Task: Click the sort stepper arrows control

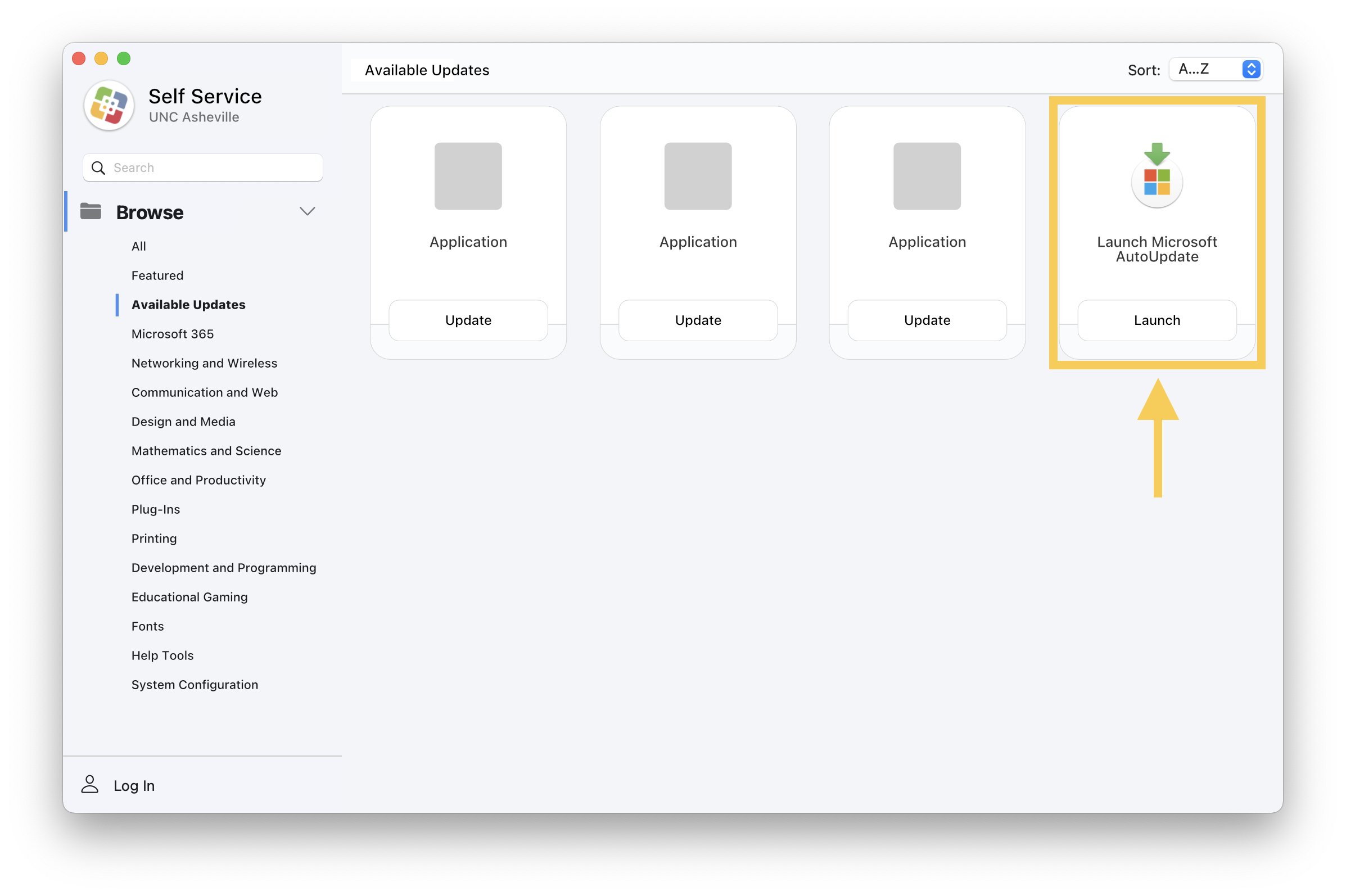Action: (1251, 69)
